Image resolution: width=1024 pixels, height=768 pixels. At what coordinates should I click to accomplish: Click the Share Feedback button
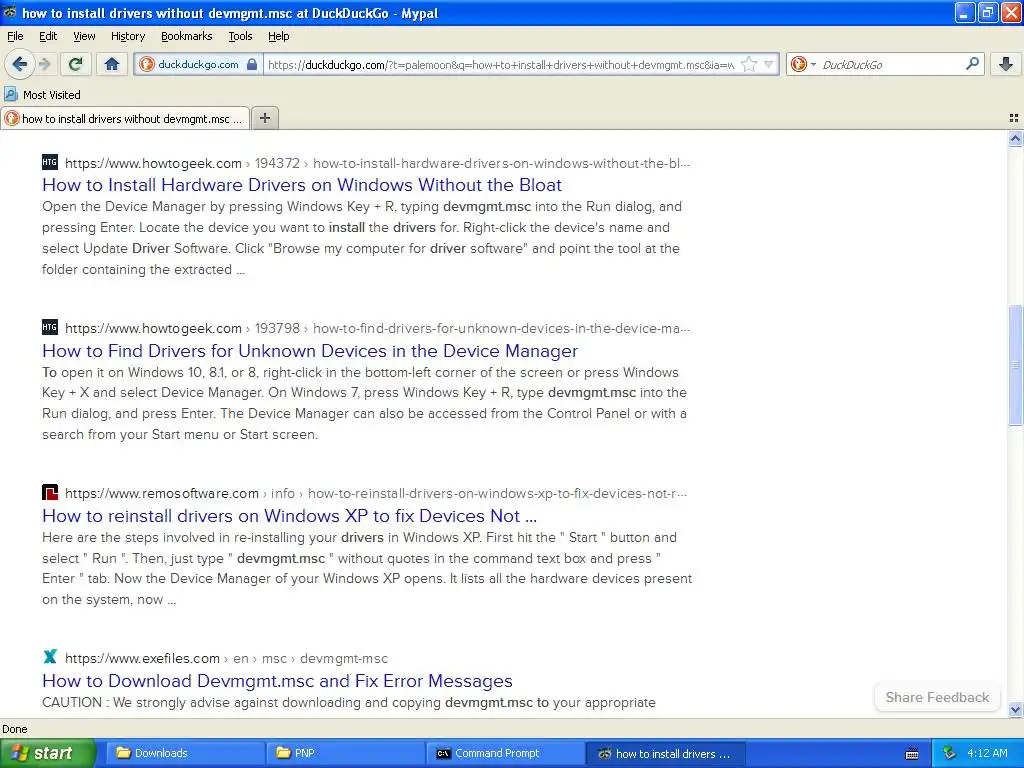[937, 697]
